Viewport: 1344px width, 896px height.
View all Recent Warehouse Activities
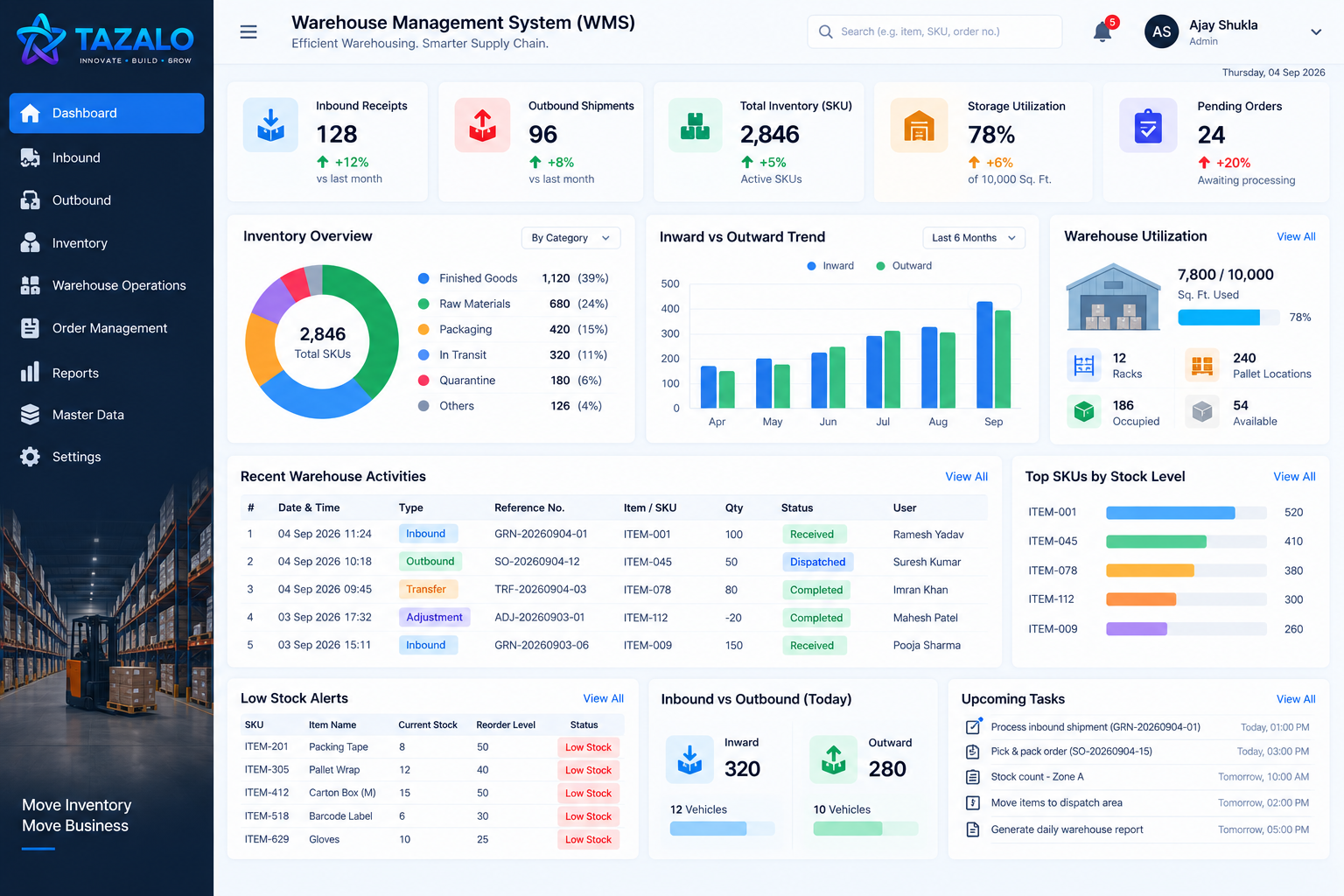(x=966, y=476)
